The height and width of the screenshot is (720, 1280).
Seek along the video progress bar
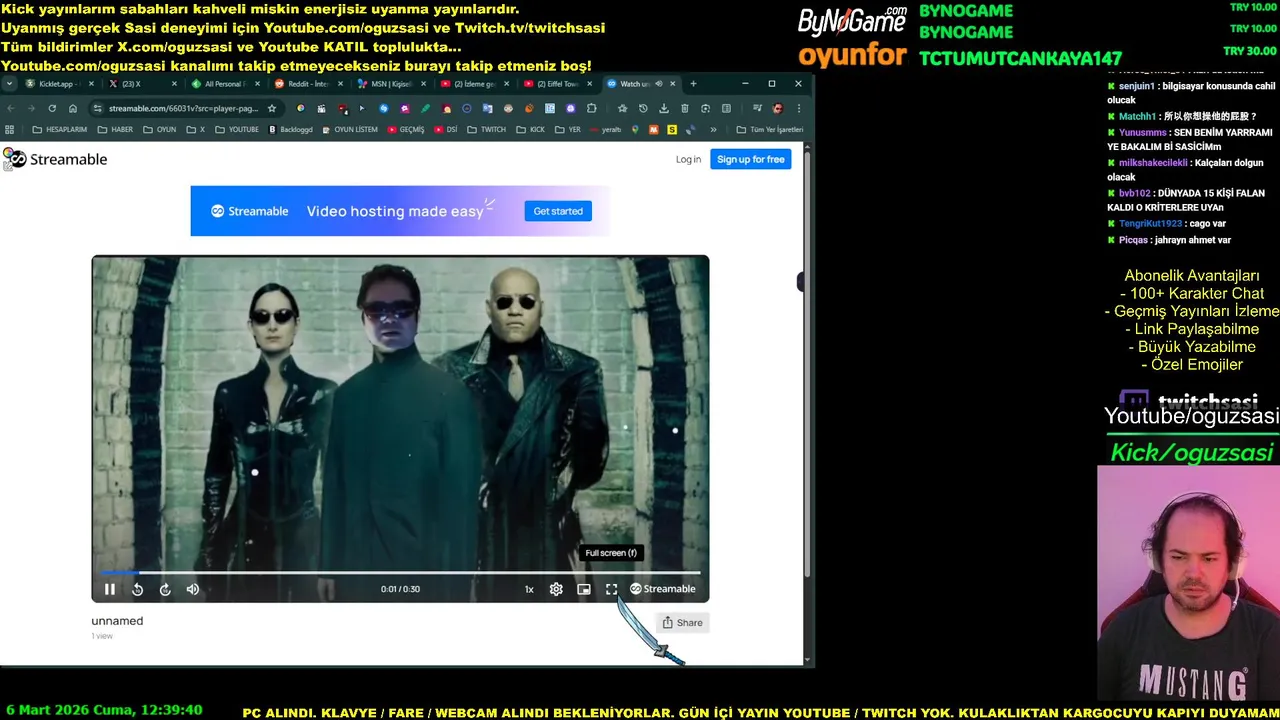(x=400, y=573)
